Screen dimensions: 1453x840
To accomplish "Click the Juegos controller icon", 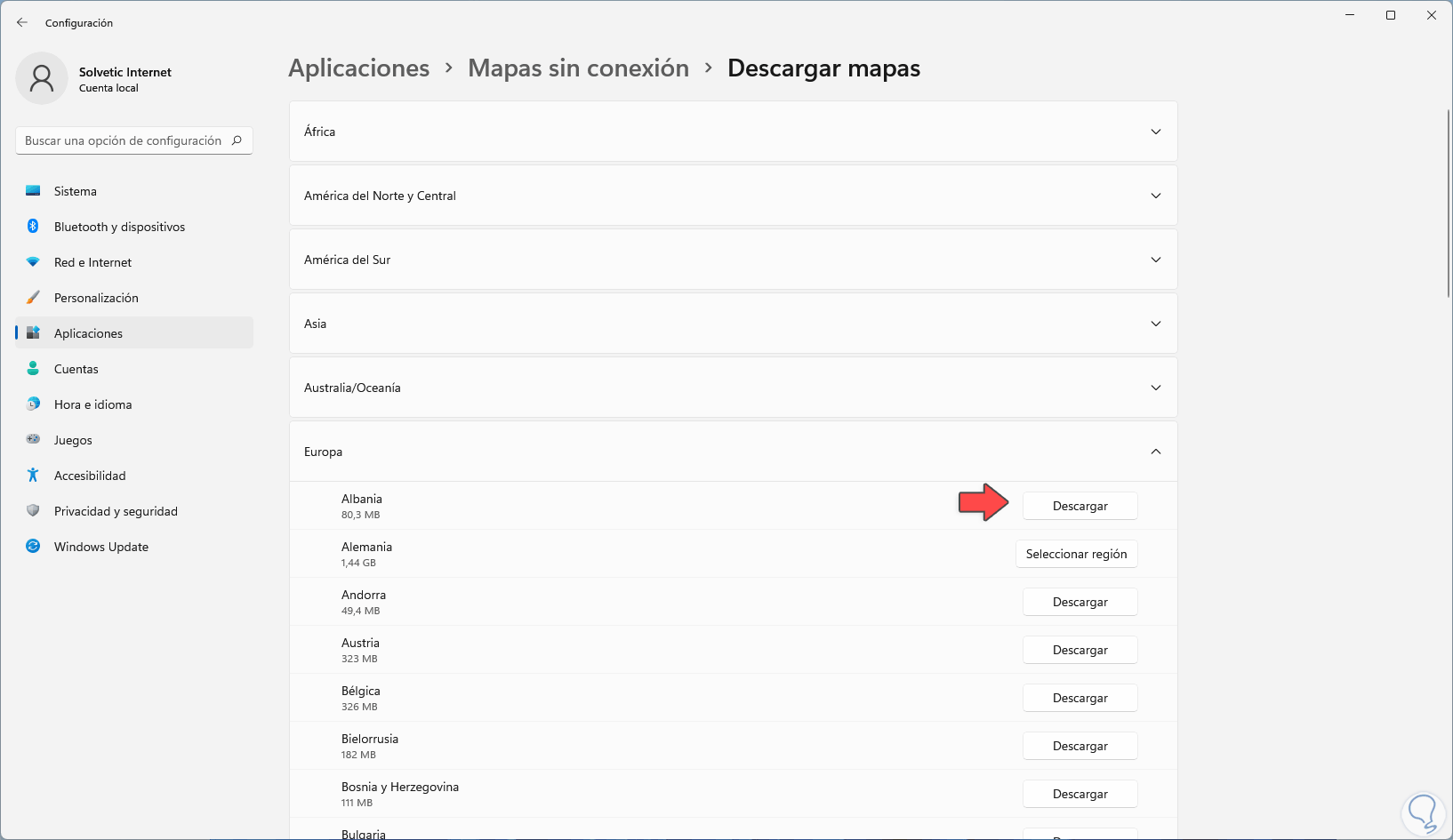I will (33, 440).
